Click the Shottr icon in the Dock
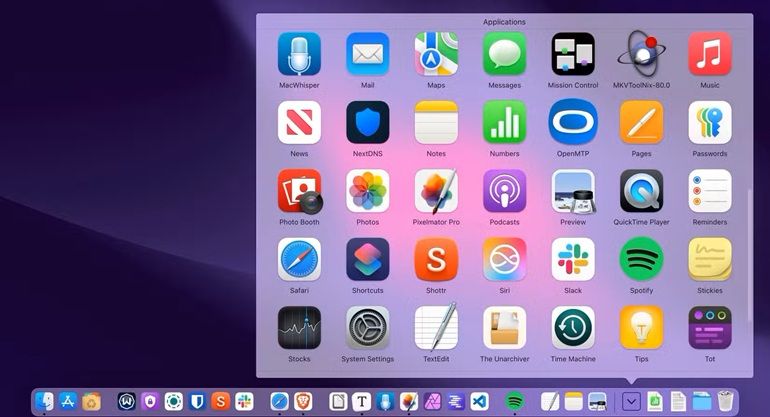 (x=220, y=401)
